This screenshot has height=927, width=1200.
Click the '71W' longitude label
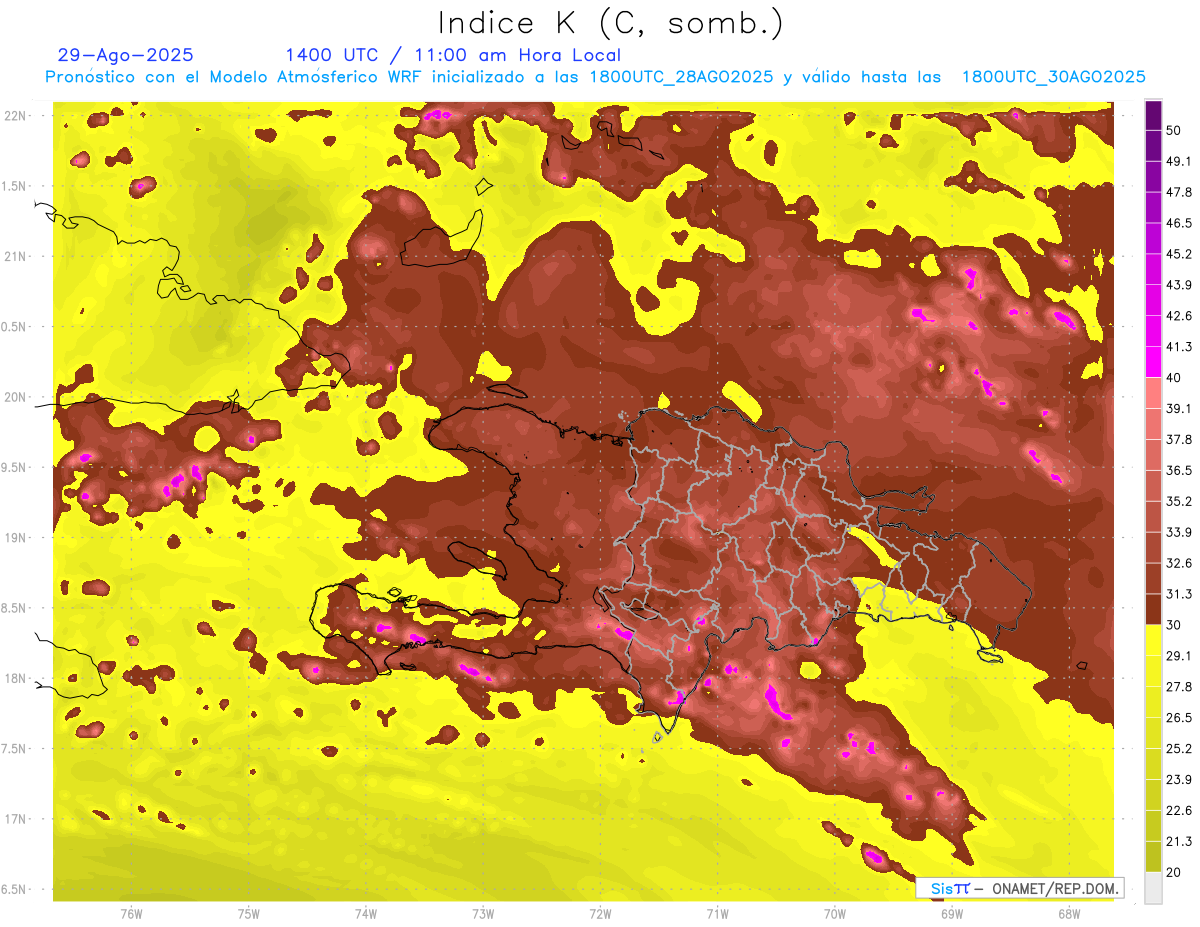[717, 914]
